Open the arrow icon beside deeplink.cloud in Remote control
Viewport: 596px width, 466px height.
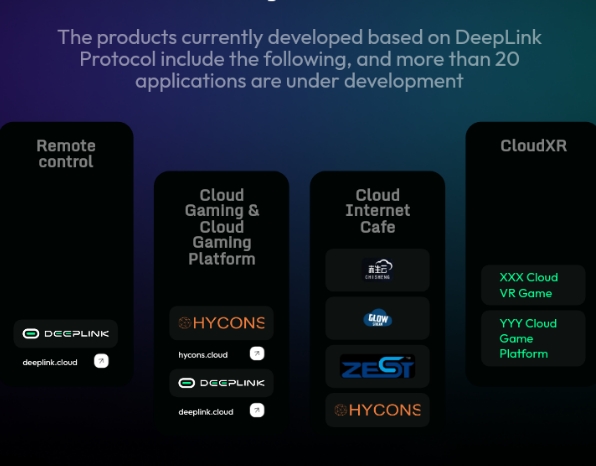101,361
